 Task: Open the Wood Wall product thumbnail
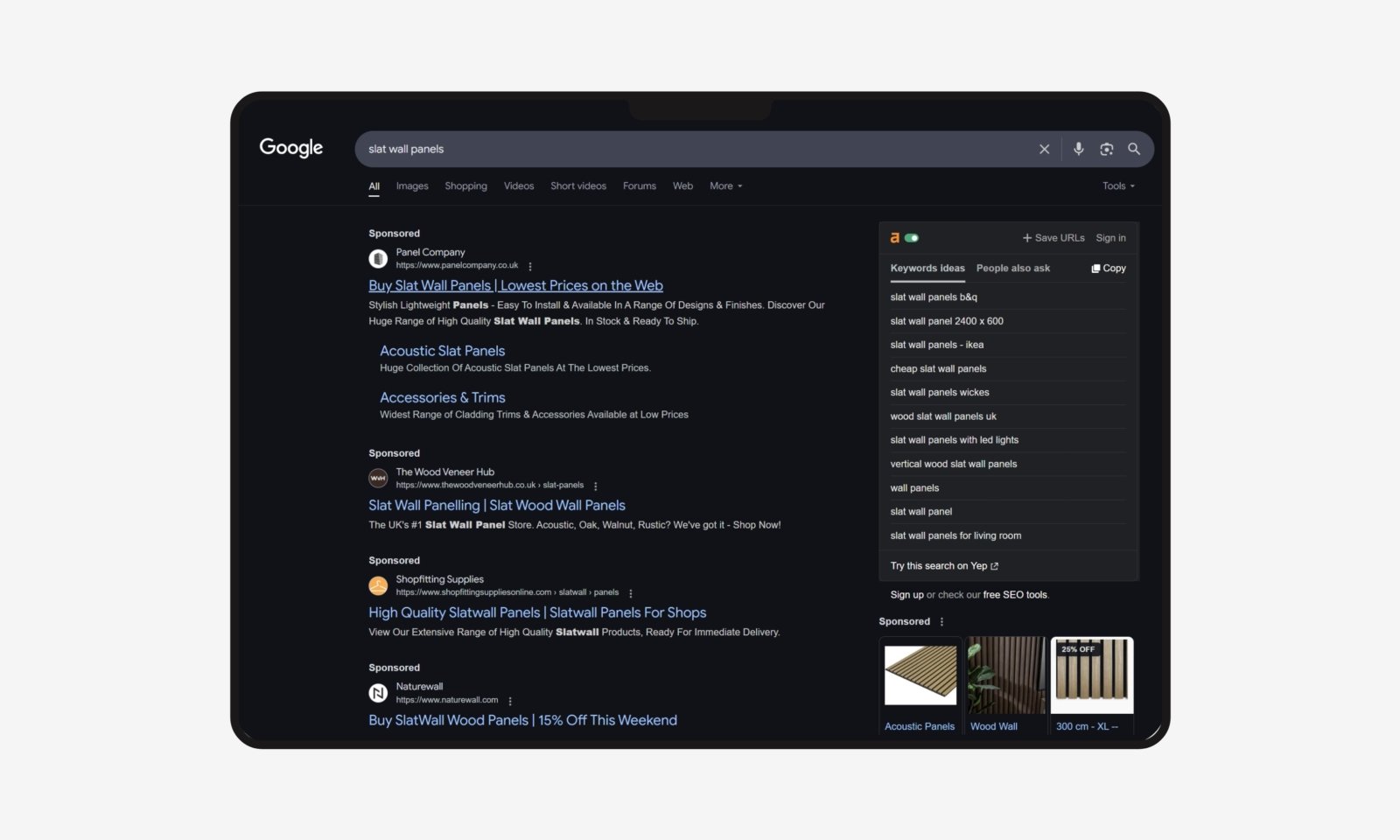tap(1006, 675)
